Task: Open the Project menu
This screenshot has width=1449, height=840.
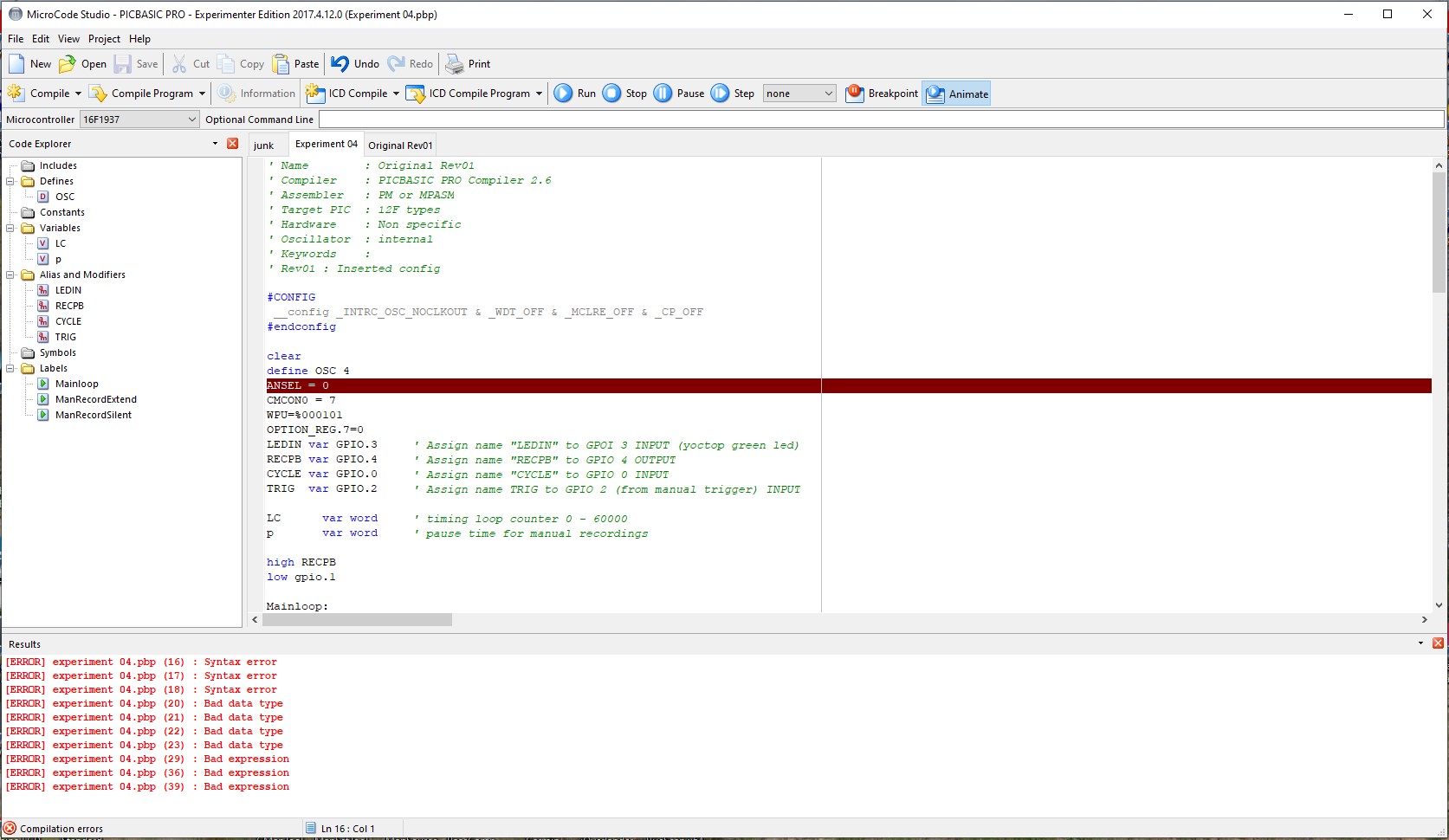Action: tap(104, 39)
